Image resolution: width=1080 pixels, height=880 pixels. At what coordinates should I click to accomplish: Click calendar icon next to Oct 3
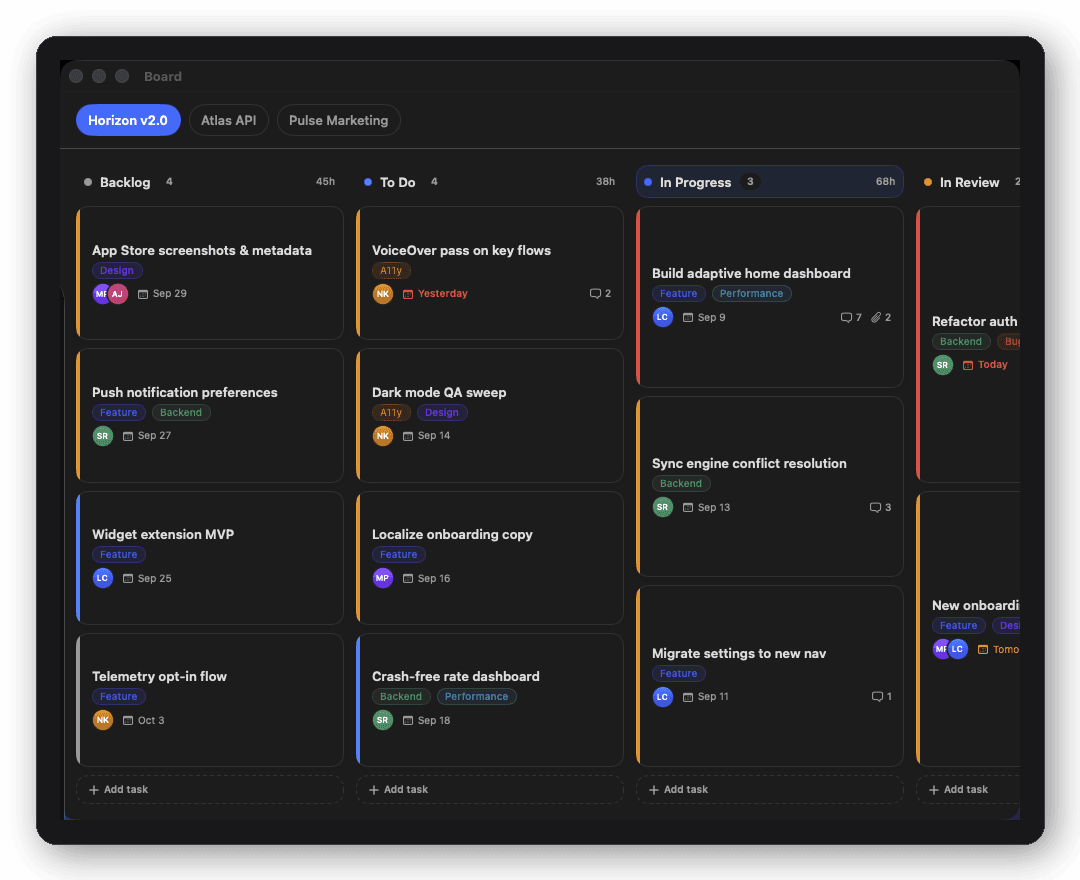[x=128, y=720]
